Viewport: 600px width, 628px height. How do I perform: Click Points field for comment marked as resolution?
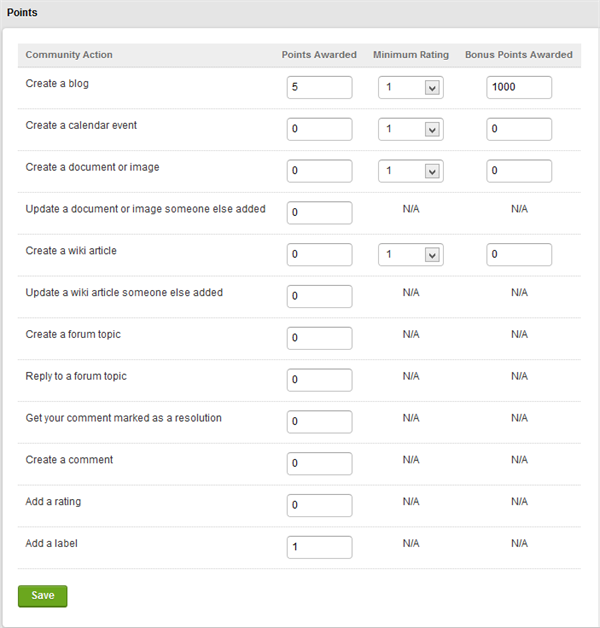[319, 422]
